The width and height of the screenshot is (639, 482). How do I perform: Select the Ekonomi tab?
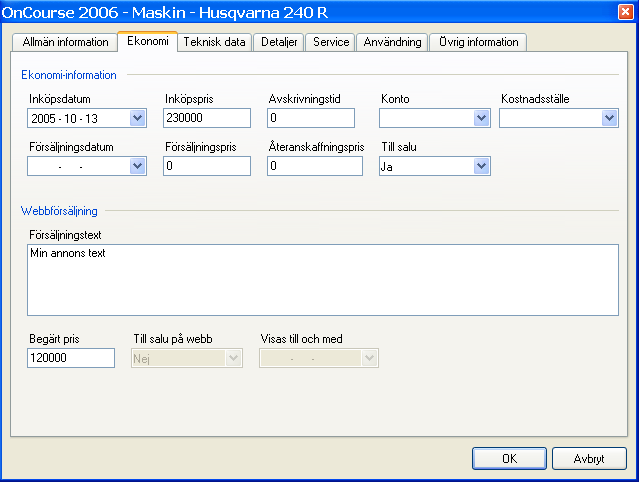(x=148, y=41)
